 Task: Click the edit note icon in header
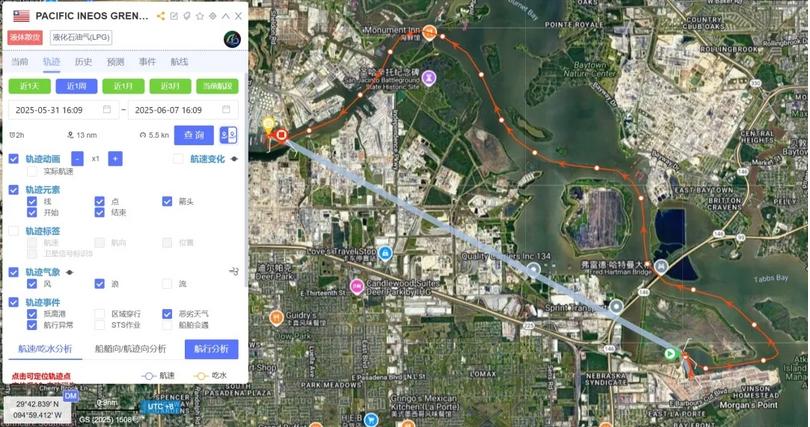point(174,16)
